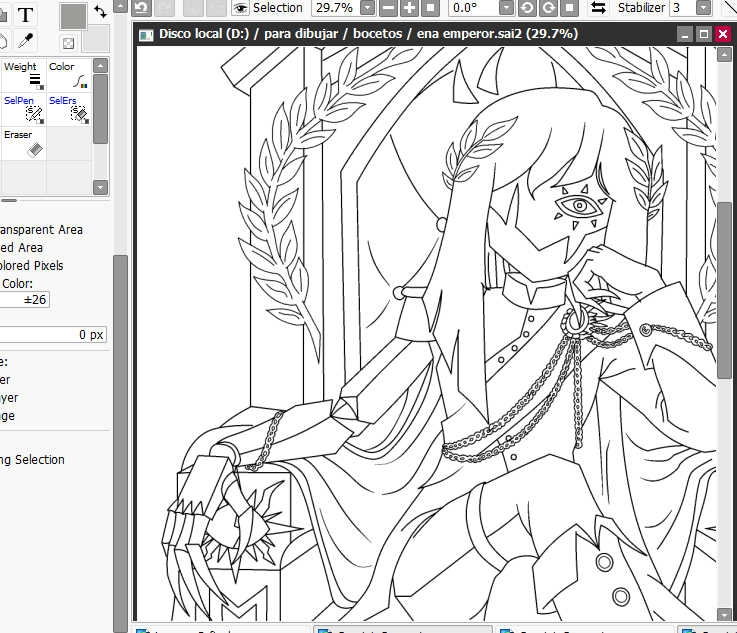Image resolution: width=737 pixels, height=633 pixels.
Task: Select the Text tool
Action: [25, 14]
